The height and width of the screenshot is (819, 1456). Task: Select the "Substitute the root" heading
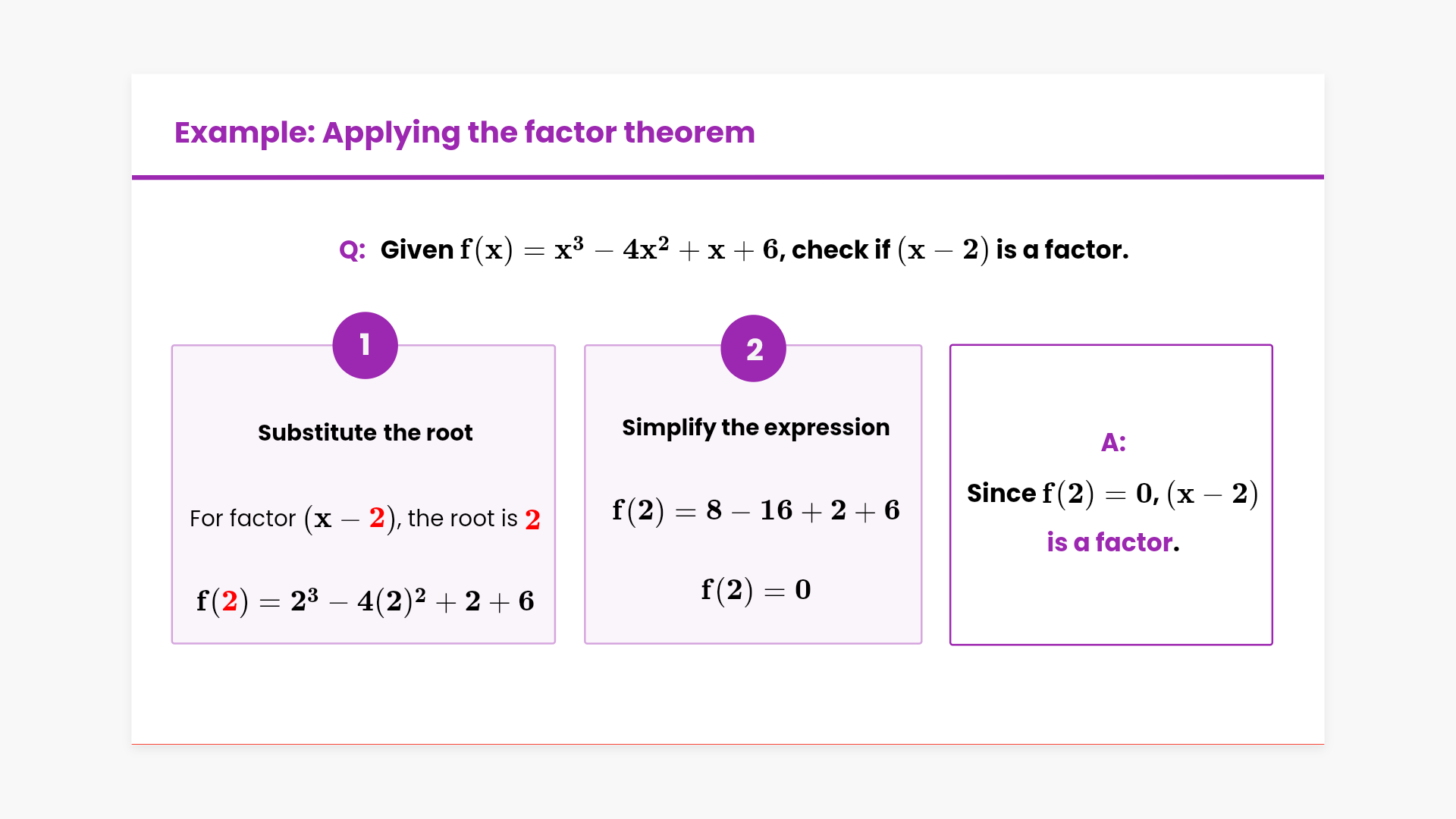tap(365, 432)
